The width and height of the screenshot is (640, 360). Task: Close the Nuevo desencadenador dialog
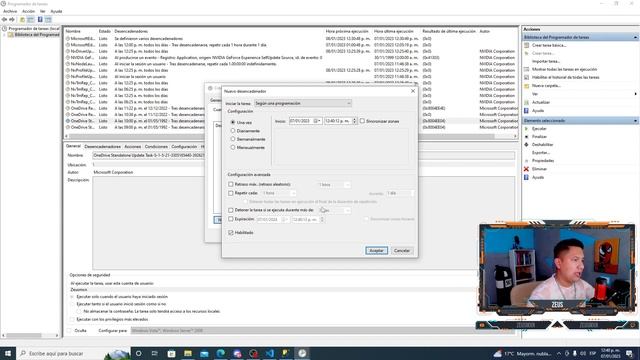pyautogui.click(x=413, y=91)
